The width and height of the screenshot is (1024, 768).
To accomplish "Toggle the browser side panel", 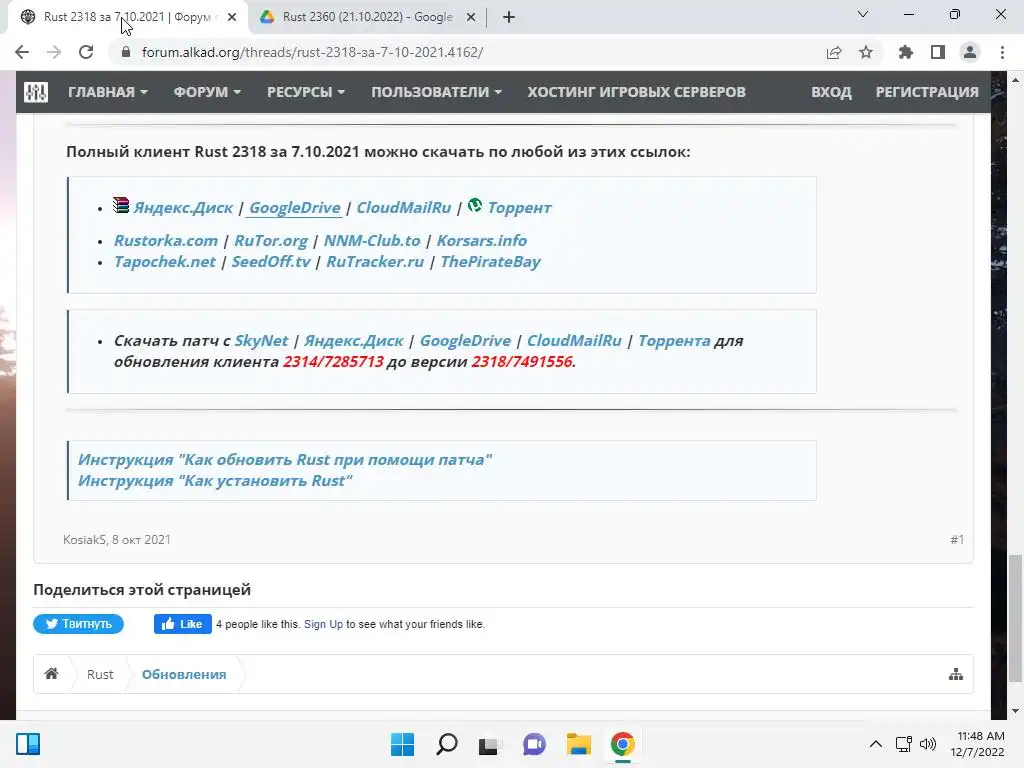I will click(x=938, y=52).
